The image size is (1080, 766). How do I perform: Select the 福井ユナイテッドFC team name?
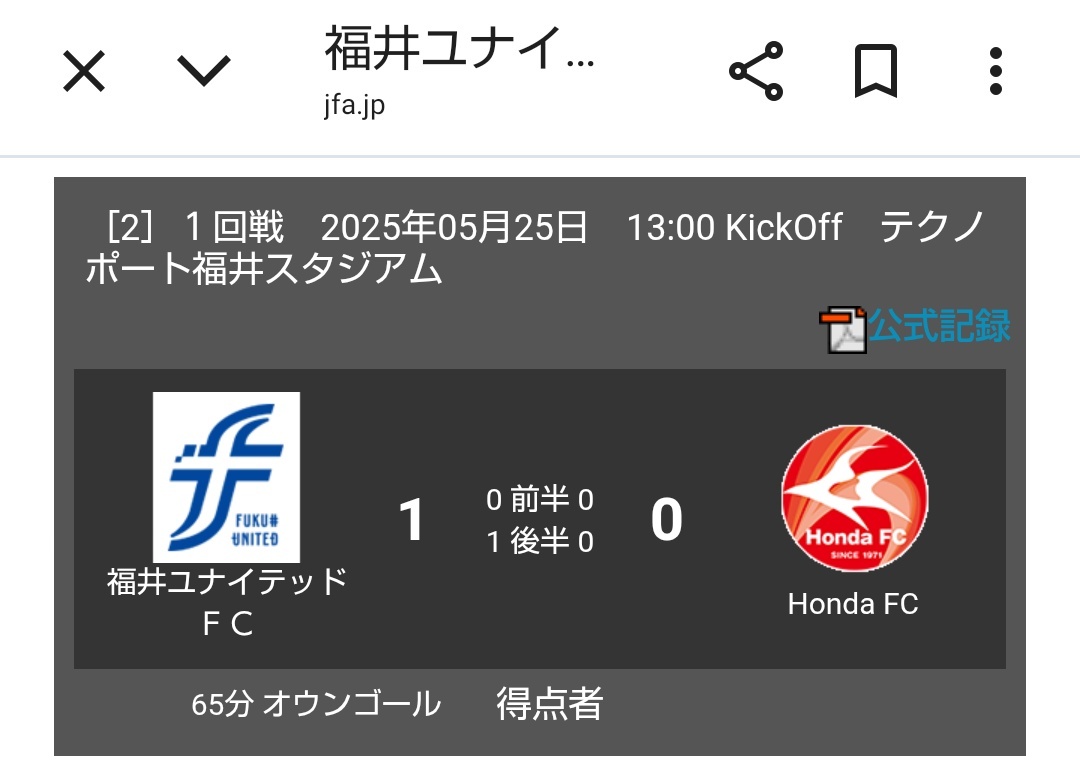coord(227,602)
